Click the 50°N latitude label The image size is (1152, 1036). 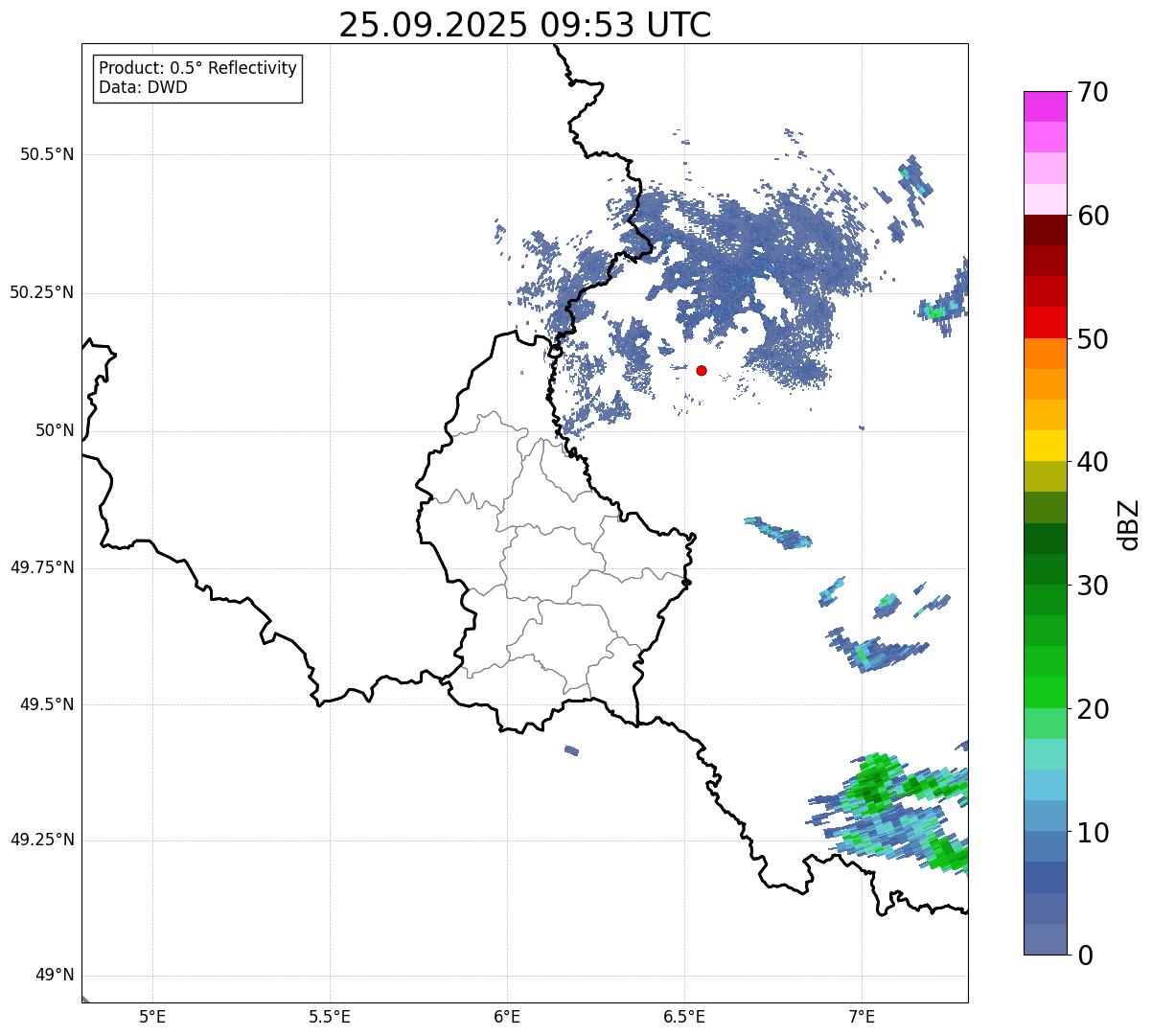[54, 430]
